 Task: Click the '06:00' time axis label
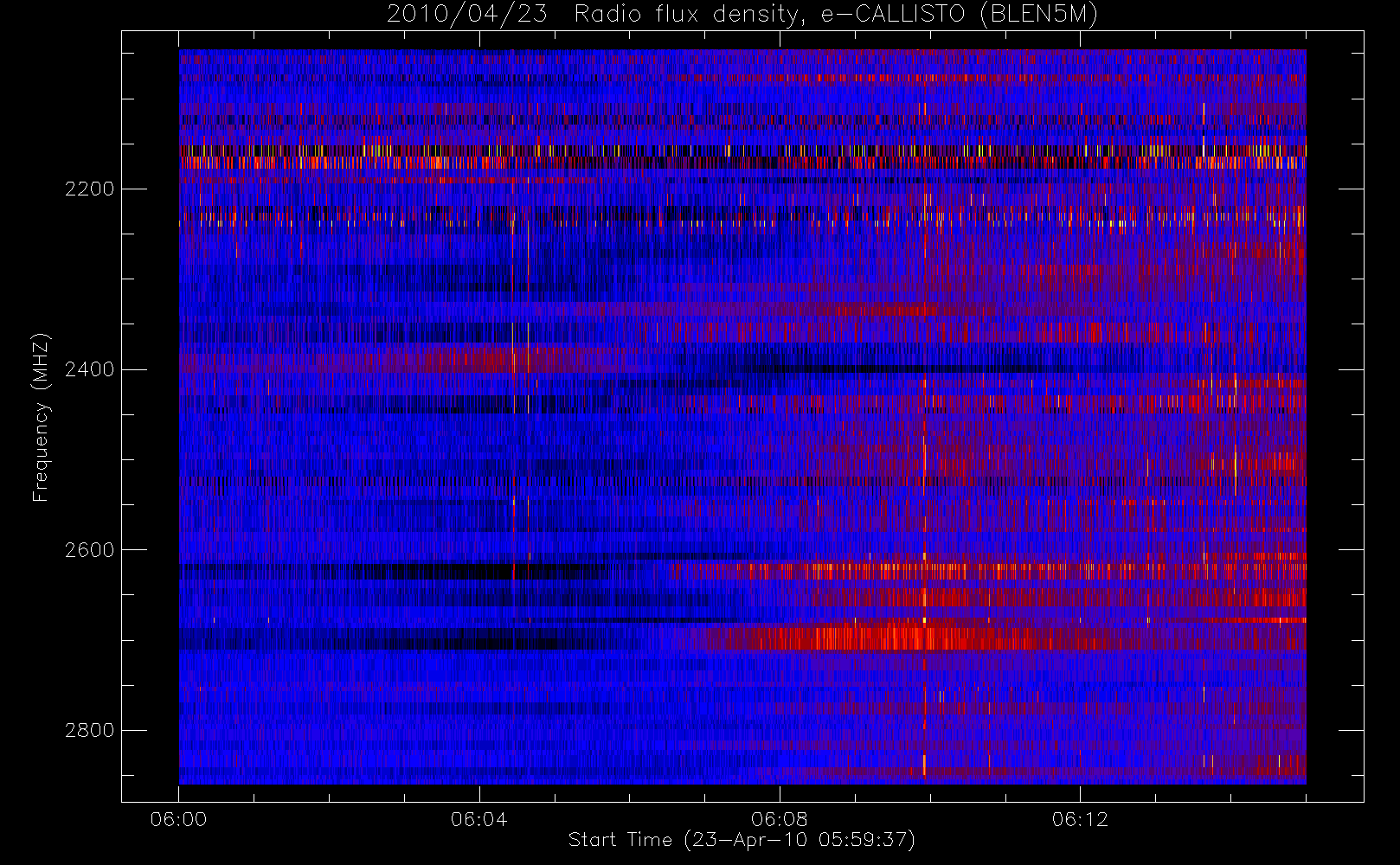click(x=178, y=819)
